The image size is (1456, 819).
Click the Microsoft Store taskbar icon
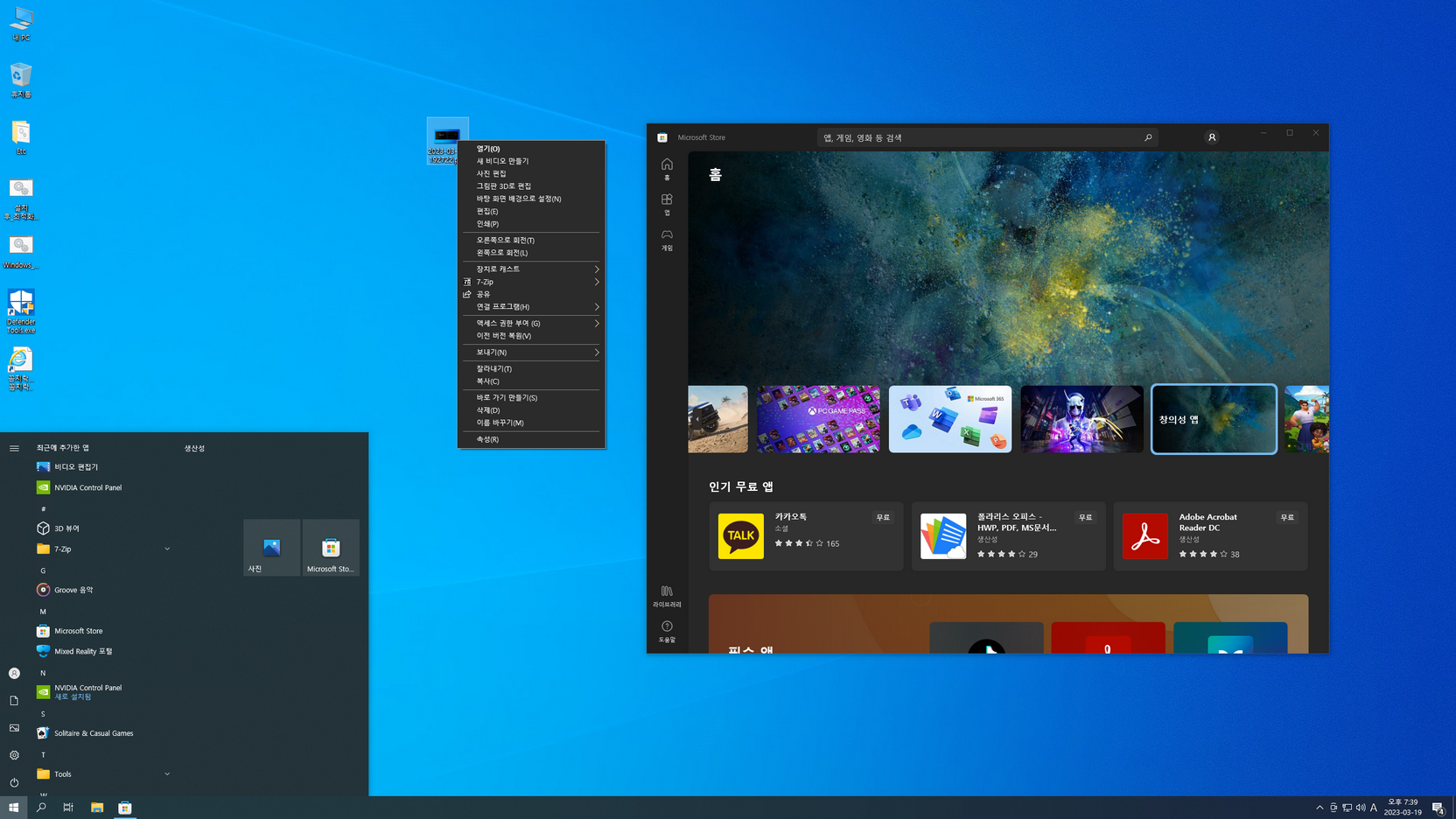[125, 808]
